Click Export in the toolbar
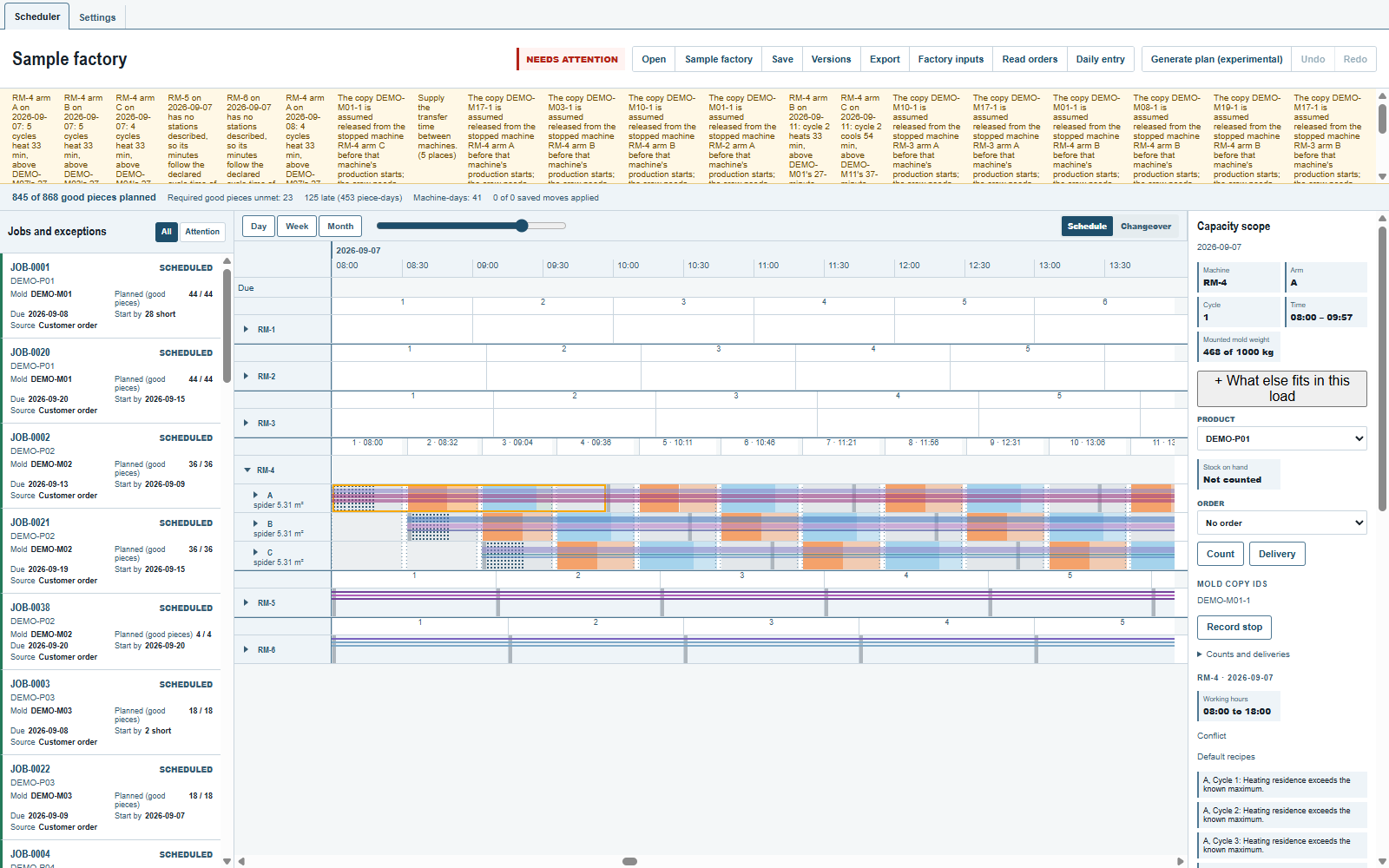This screenshot has width=1389, height=868. 885,59
